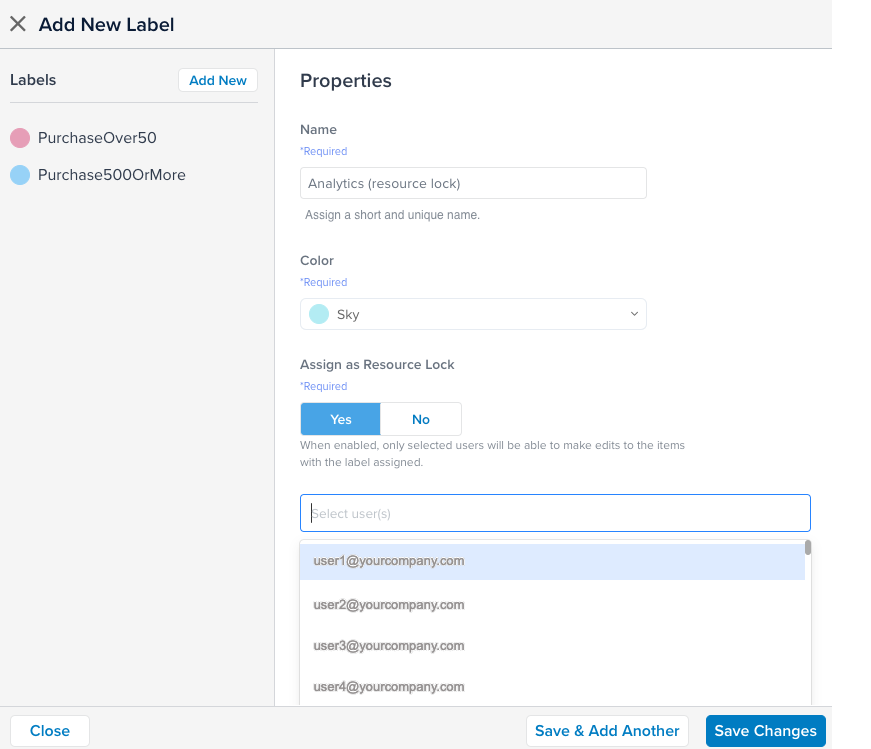Image resolution: width=871 pixels, height=749 pixels.
Task: Click the Close button at bottom left
Action: pos(50,731)
